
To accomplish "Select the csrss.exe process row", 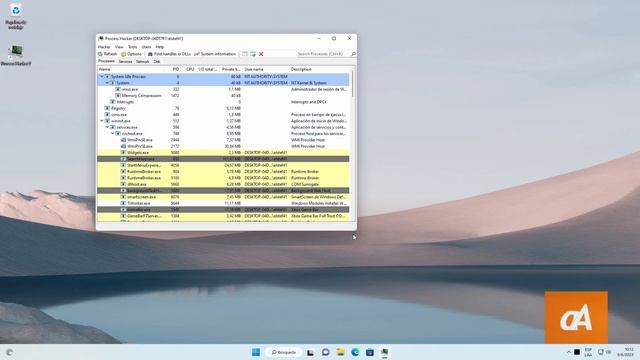I will 223,115.
